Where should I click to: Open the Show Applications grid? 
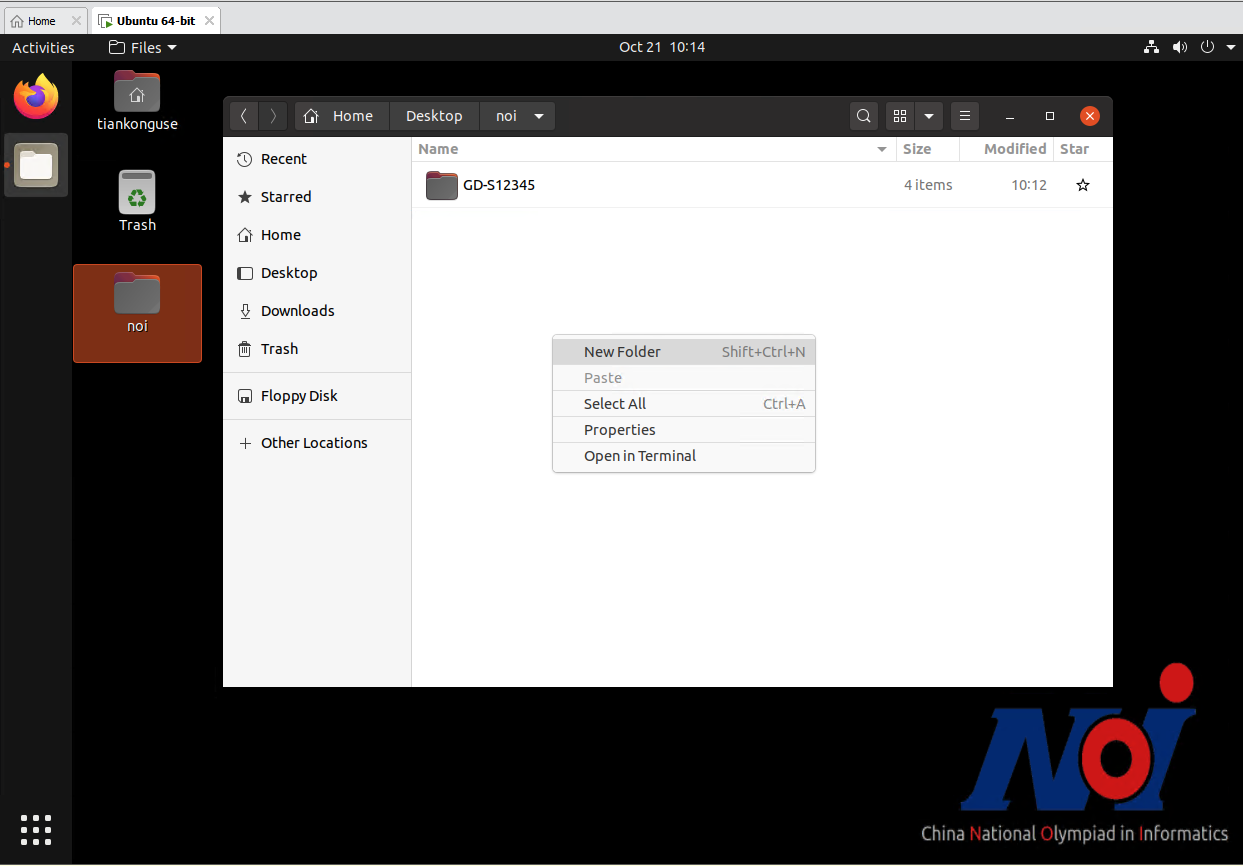(x=36, y=829)
